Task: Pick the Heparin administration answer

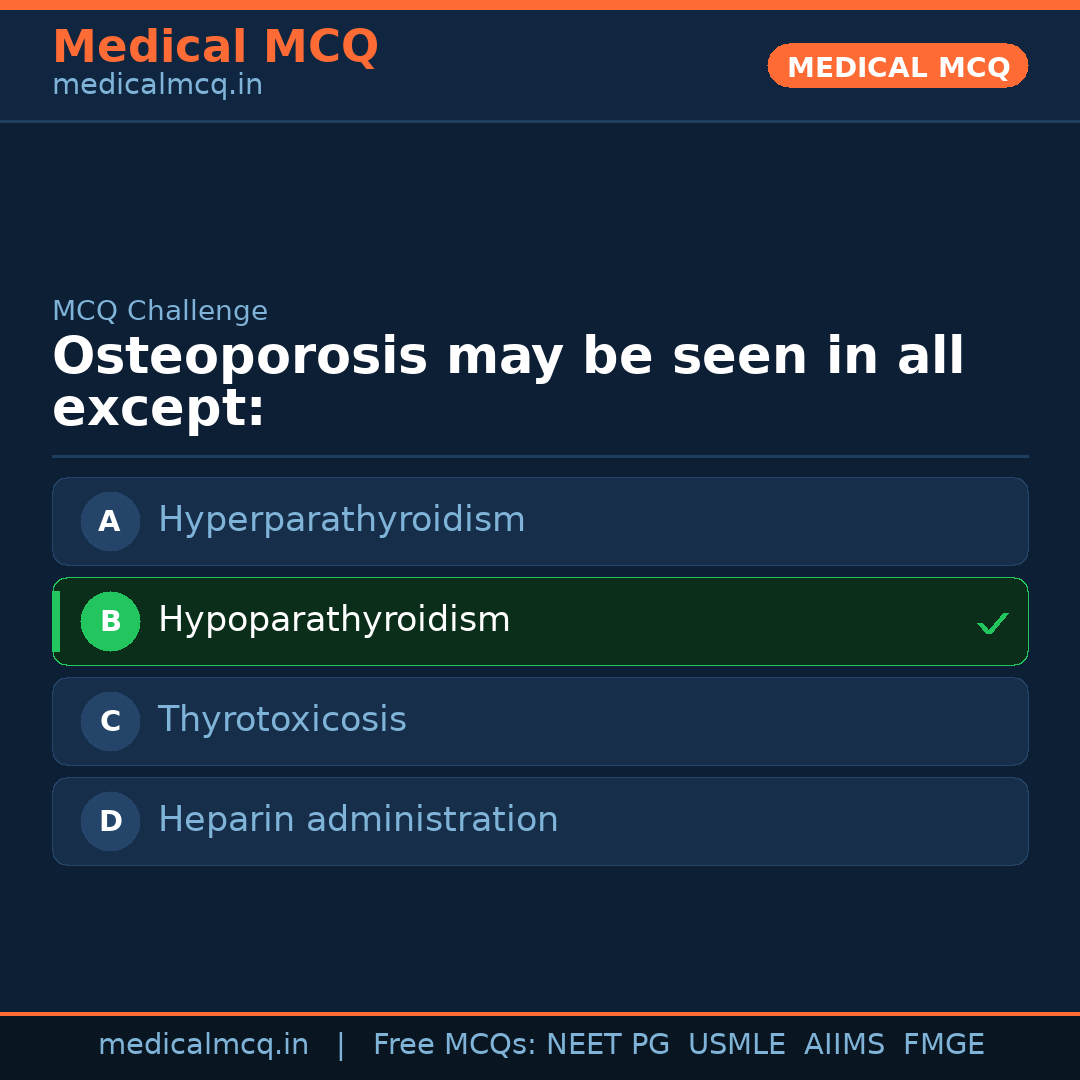Action: (358, 820)
